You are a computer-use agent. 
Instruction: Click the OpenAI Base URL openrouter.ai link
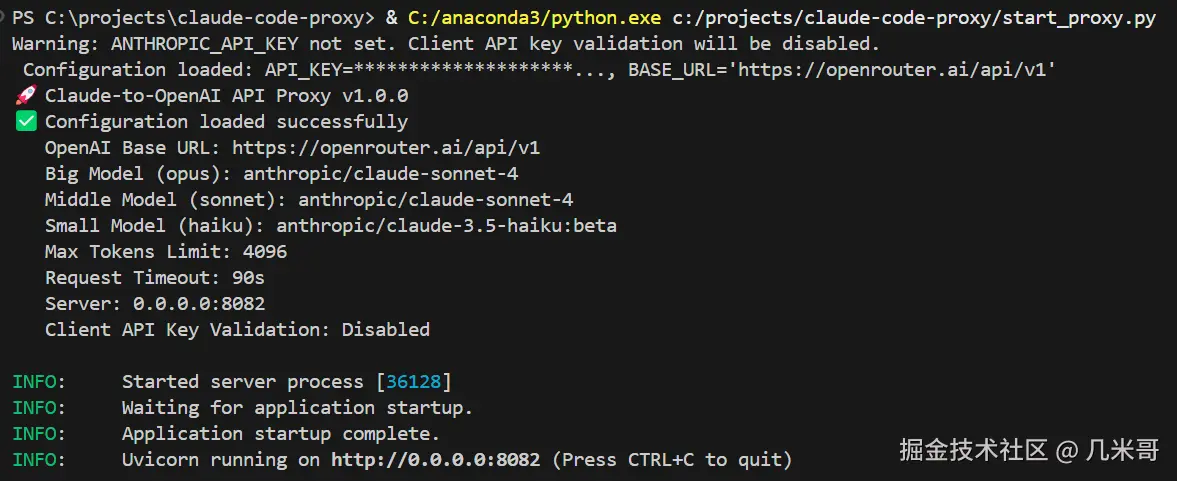point(386,148)
